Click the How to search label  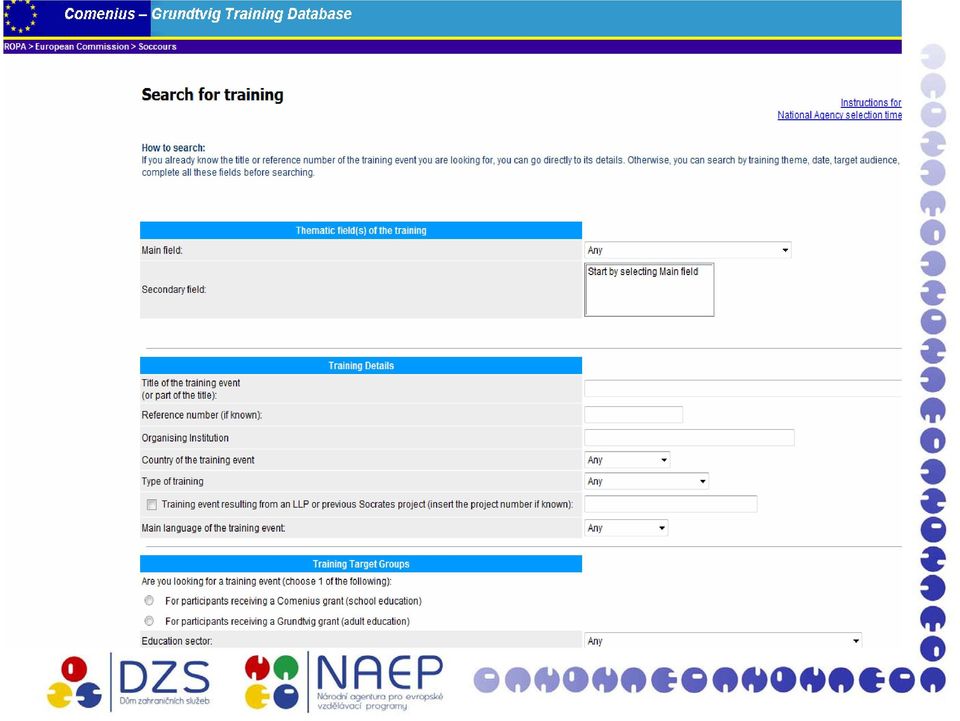173,148
